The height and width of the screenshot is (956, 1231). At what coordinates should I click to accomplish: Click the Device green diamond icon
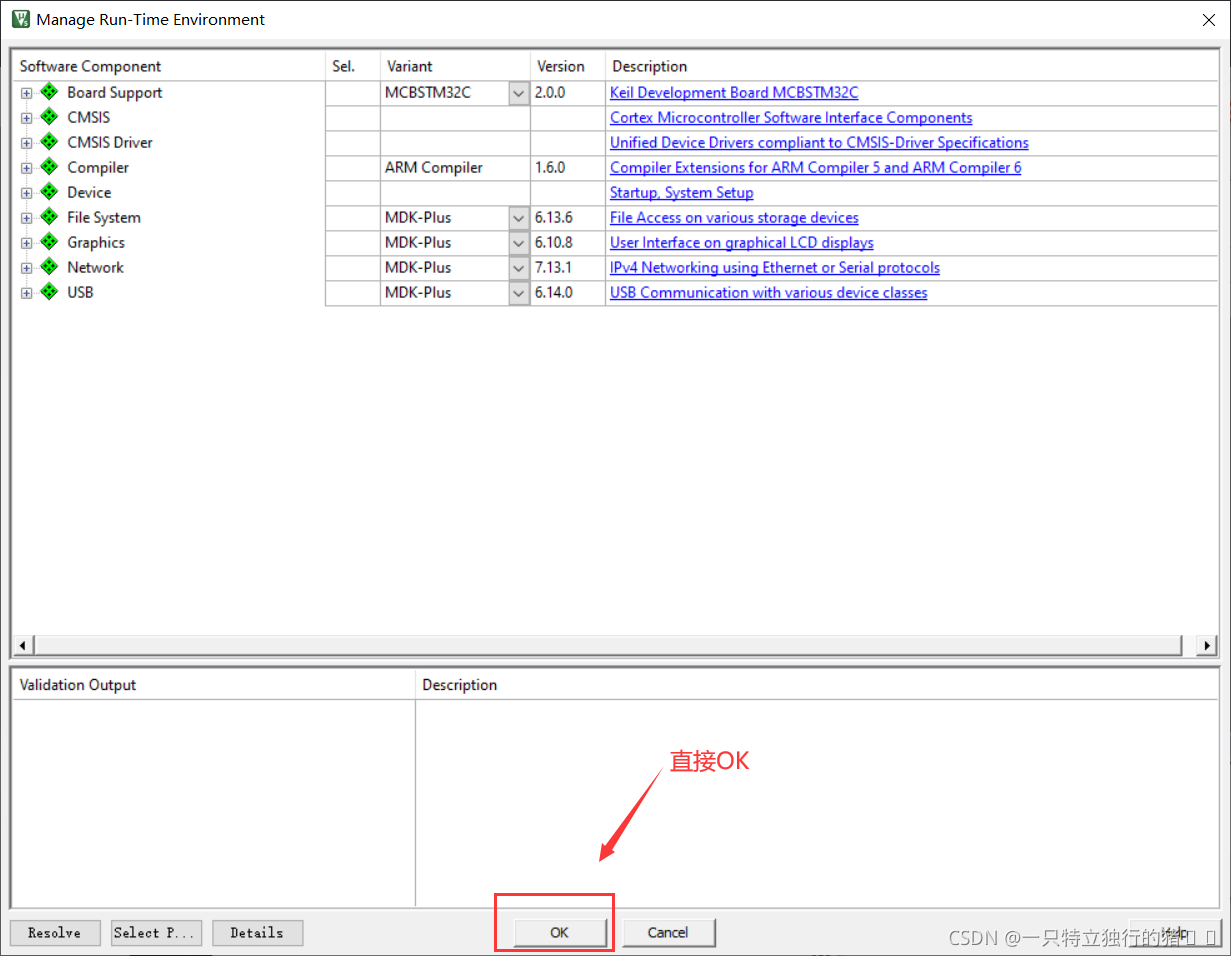point(49,192)
